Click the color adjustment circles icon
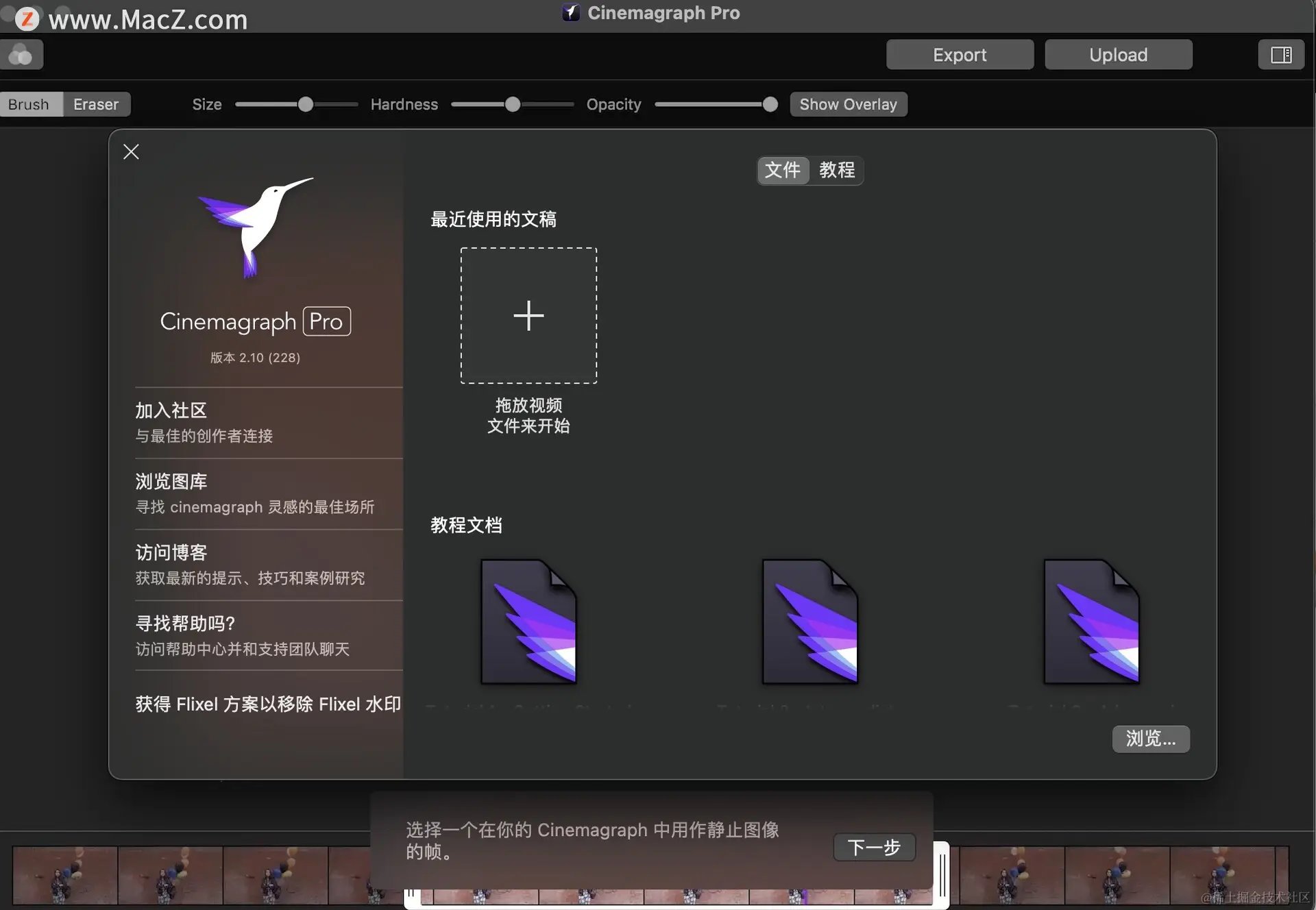The width and height of the screenshot is (1316, 910). [21, 55]
